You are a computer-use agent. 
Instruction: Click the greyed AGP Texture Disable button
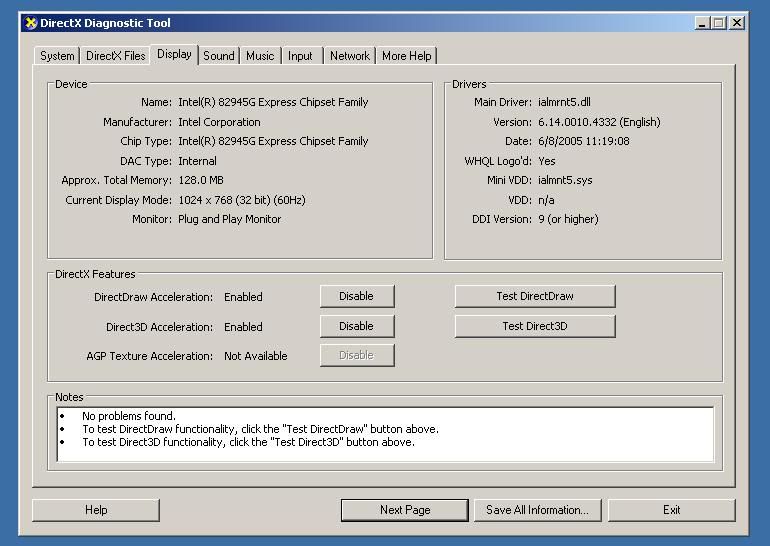(x=357, y=355)
